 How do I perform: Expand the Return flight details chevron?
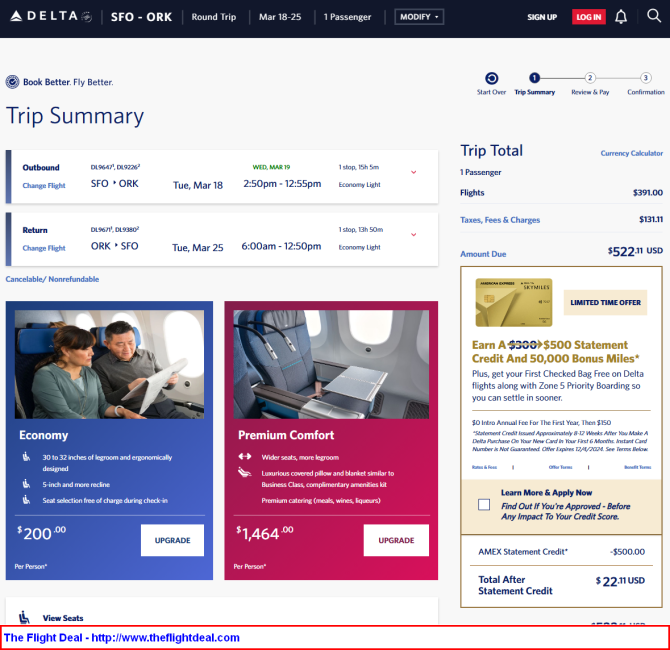tap(413, 235)
